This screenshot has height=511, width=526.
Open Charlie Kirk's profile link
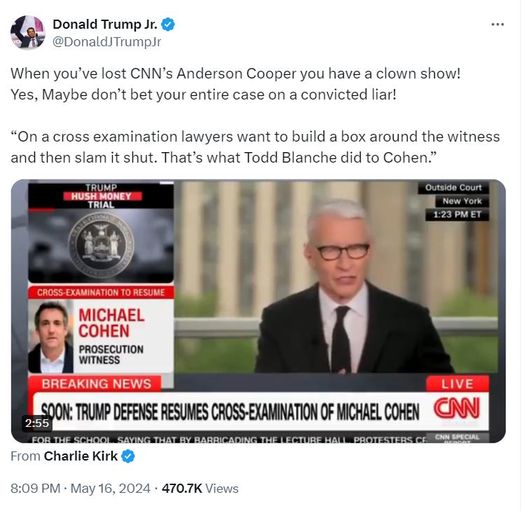pyautogui.click(x=81, y=456)
